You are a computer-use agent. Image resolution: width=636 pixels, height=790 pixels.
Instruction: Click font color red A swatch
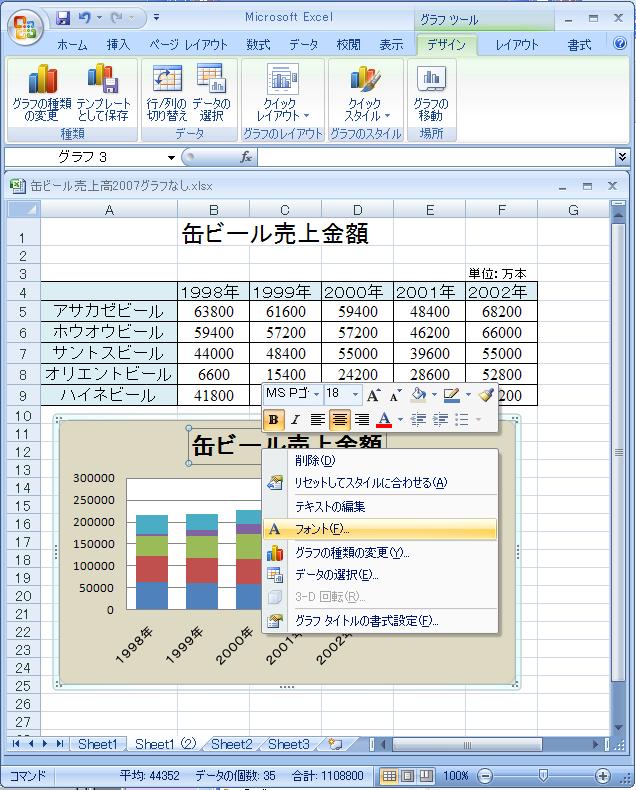pos(384,419)
